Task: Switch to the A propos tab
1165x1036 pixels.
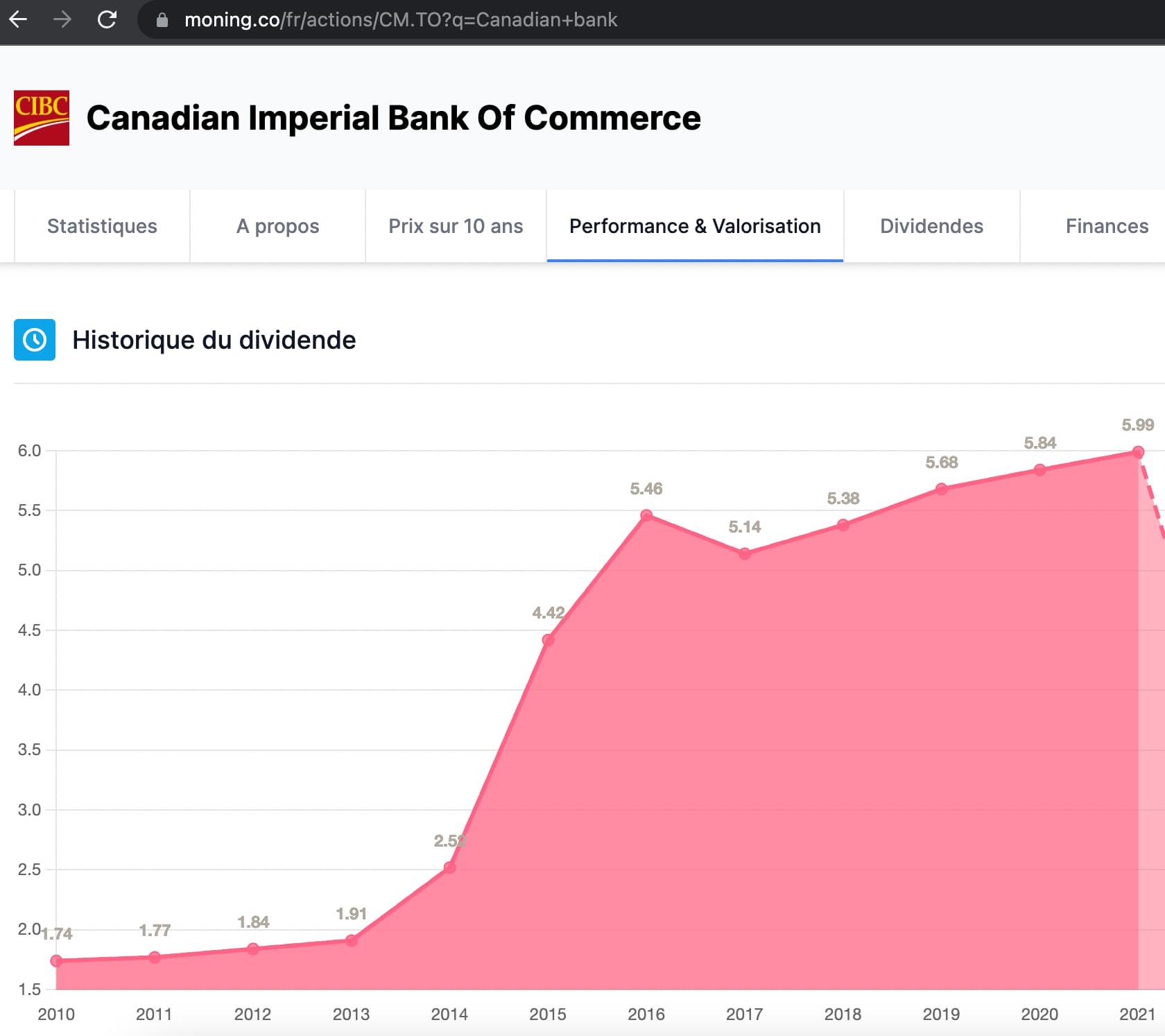Action: (x=277, y=226)
